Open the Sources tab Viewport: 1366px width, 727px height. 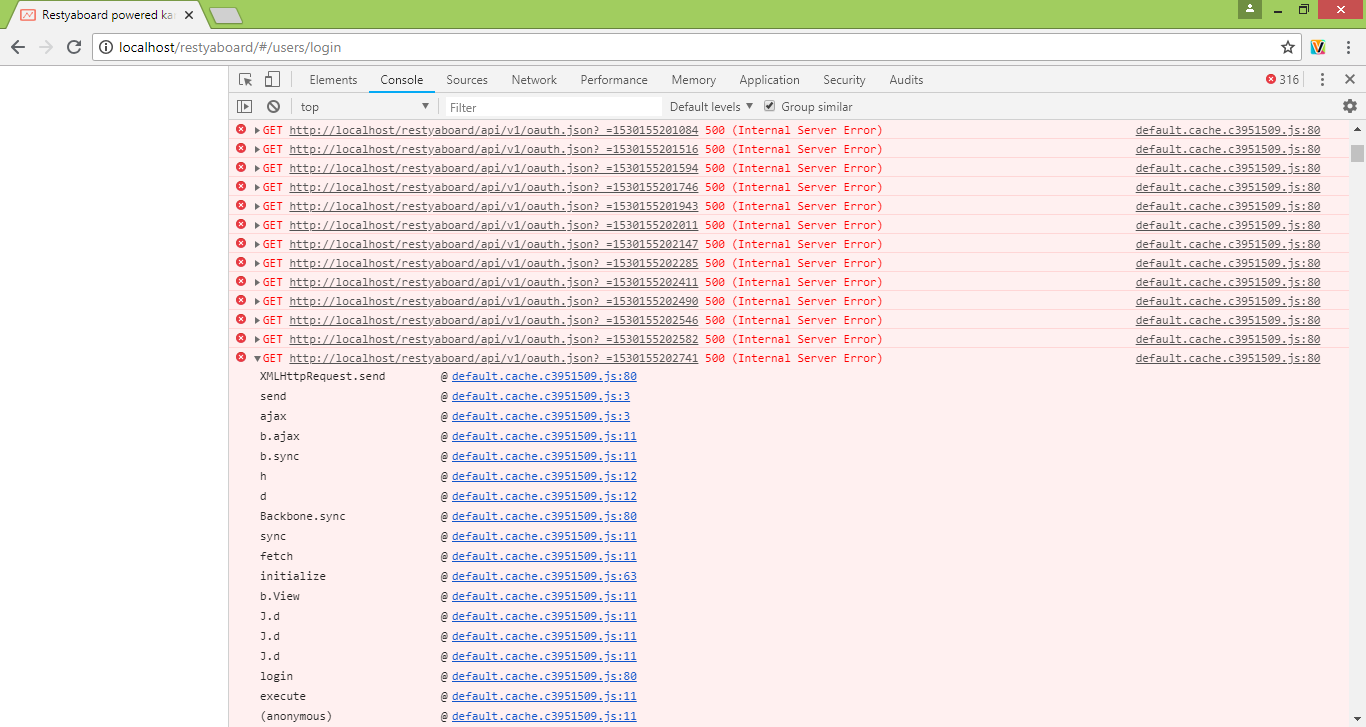click(466, 79)
